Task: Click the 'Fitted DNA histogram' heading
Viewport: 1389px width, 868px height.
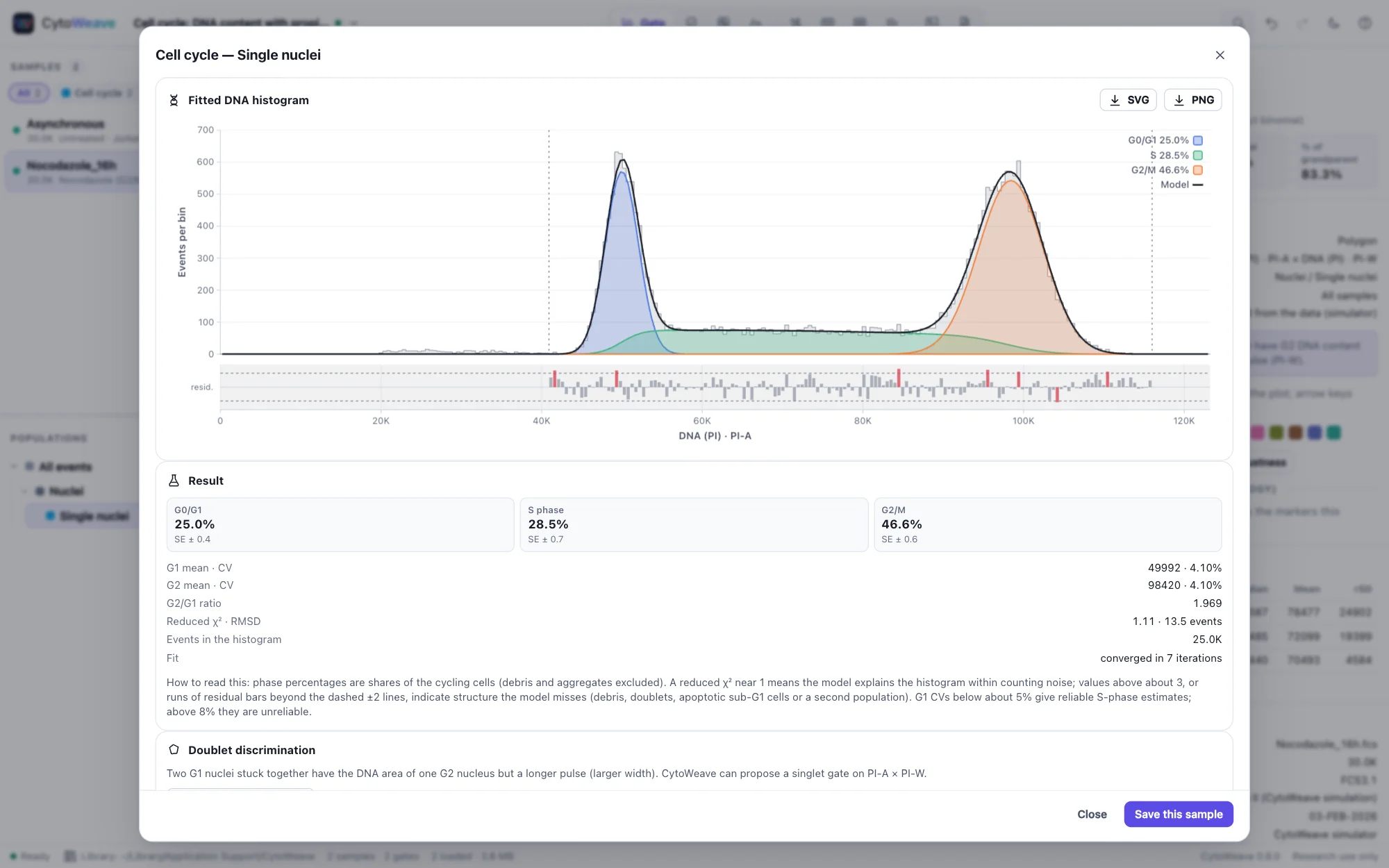Action: [249, 100]
